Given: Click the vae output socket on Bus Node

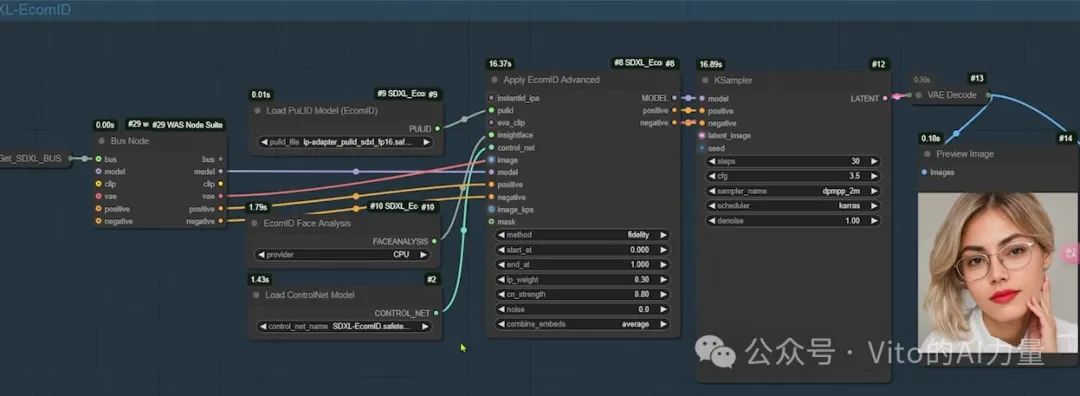Looking at the screenshot, I should point(220,196).
